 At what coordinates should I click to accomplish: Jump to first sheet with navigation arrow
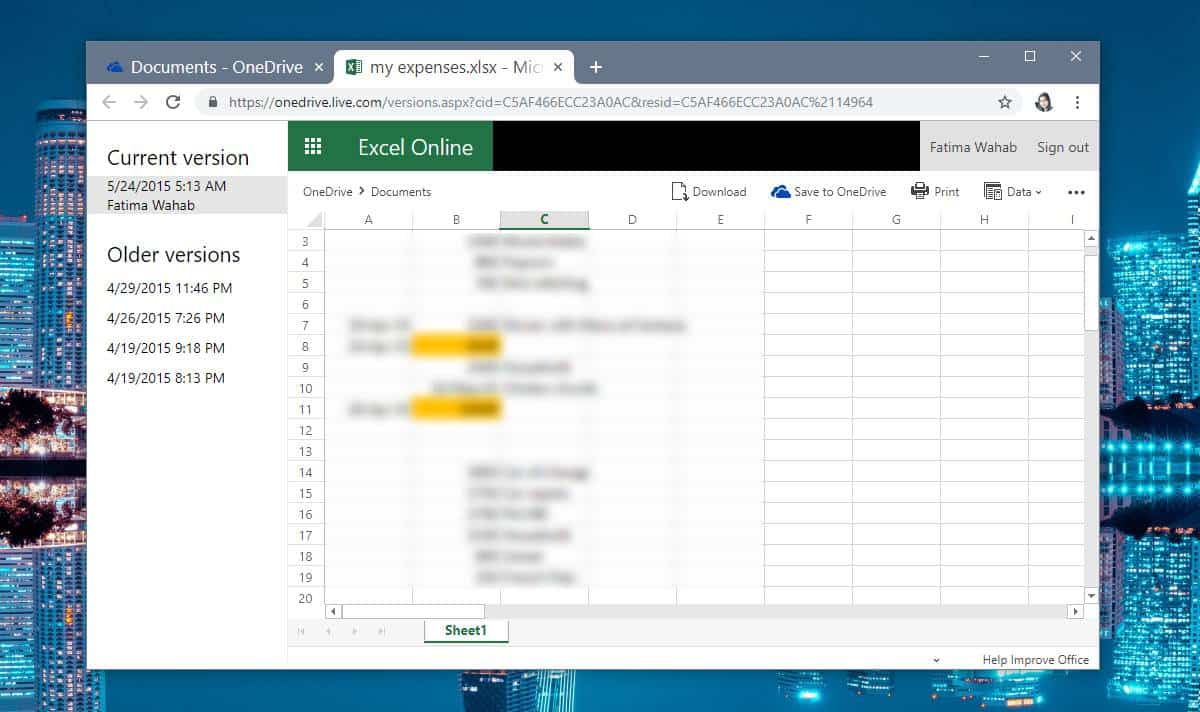(301, 631)
